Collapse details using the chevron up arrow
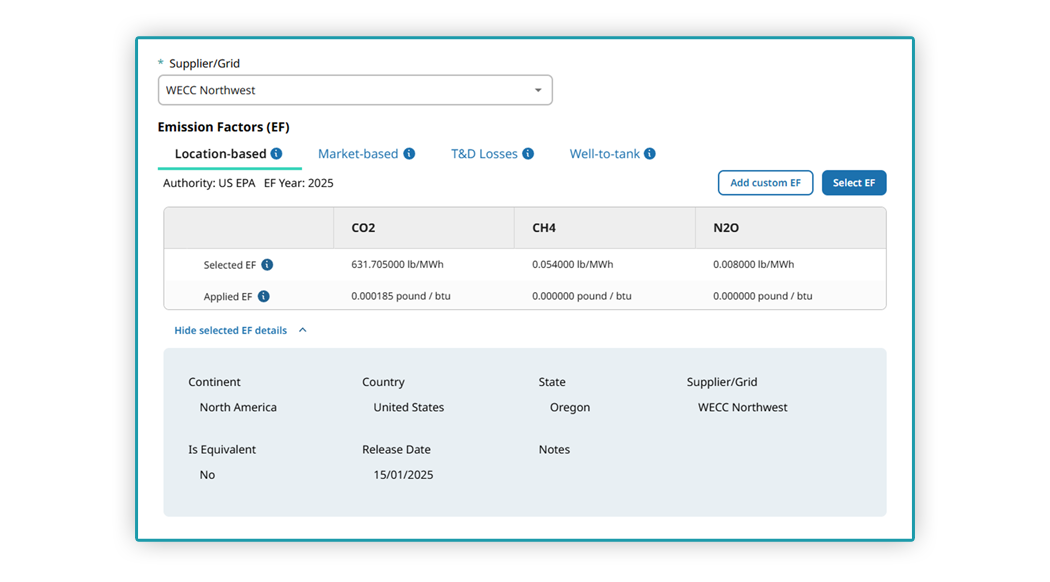1050x582 pixels. tap(303, 330)
